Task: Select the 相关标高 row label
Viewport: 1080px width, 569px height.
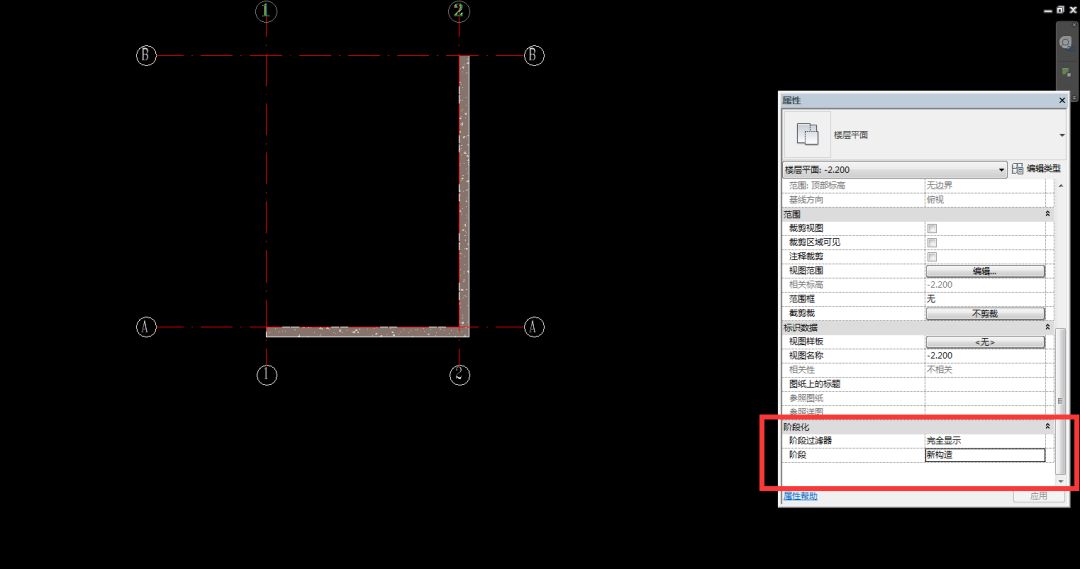Action: 806,284
